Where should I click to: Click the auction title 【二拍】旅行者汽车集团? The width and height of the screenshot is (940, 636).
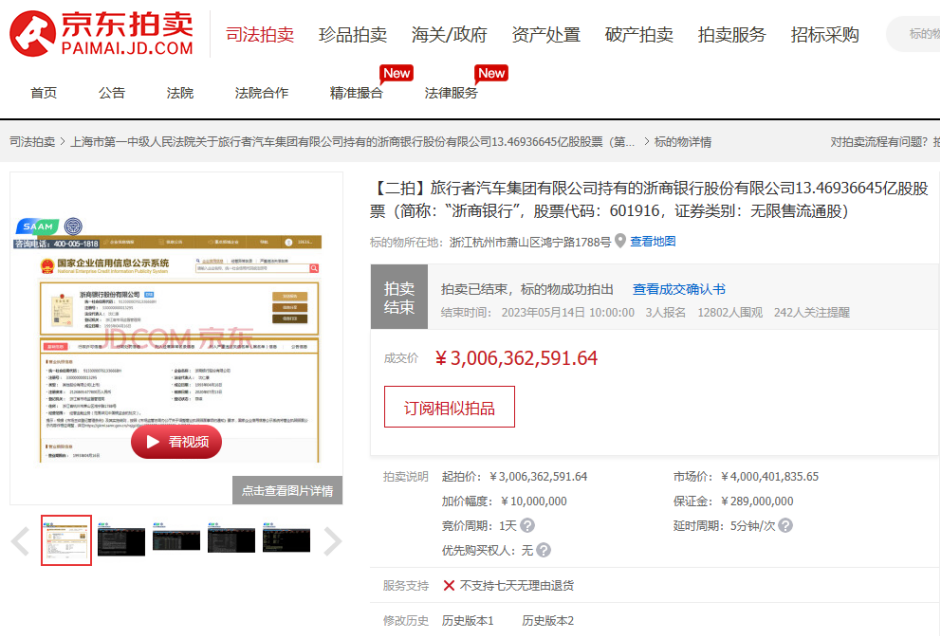[x=649, y=200]
